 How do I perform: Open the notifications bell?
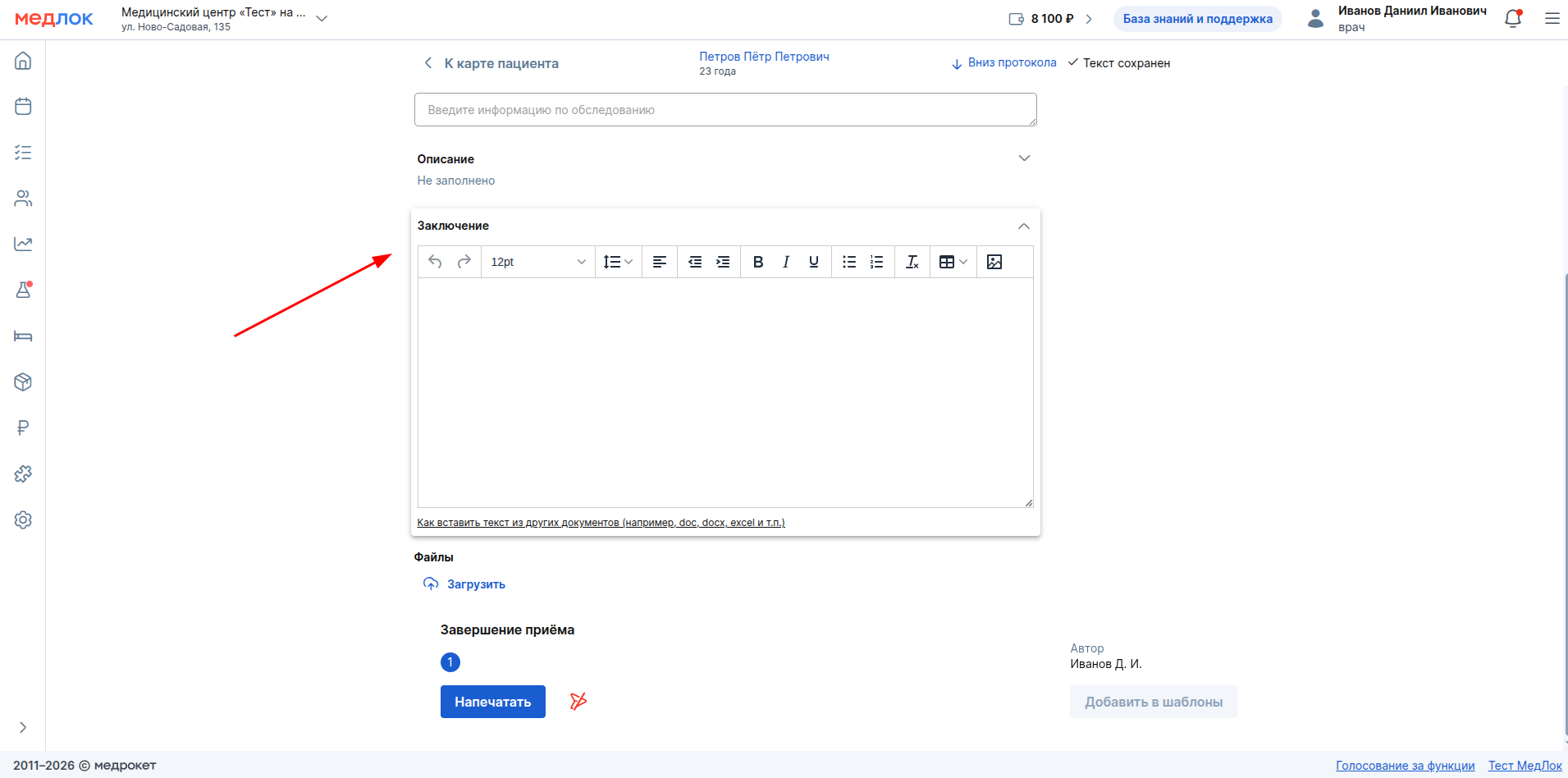(1513, 19)
